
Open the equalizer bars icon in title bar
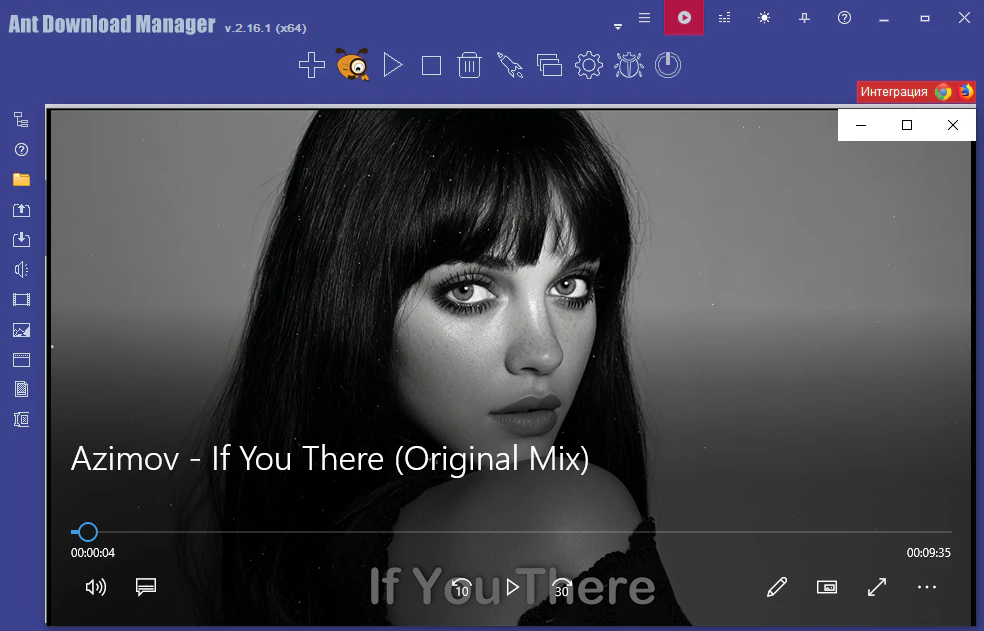(x=724, y=18)
